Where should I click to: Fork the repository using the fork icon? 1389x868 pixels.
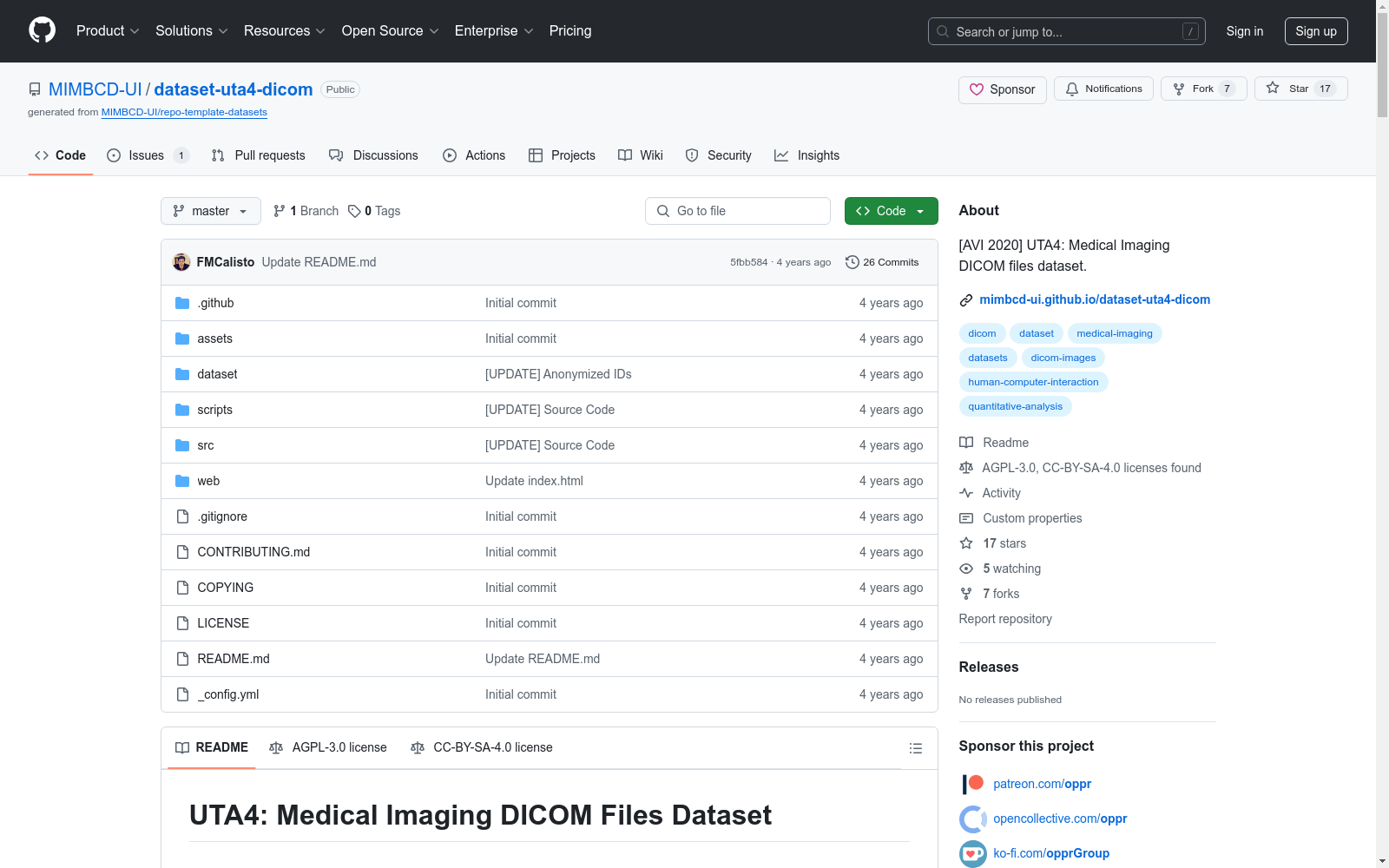1180,88
